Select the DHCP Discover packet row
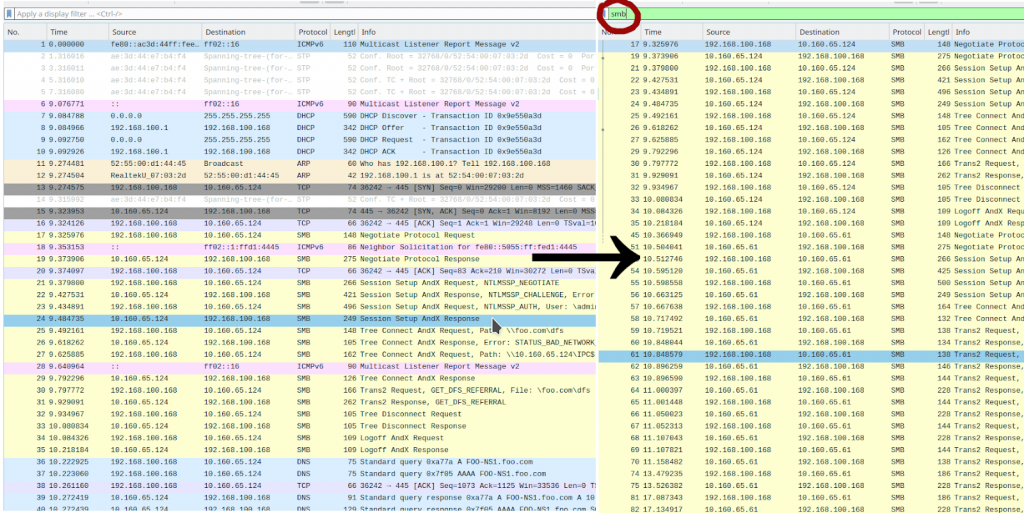This screenshot has width=1024, height=513. [300, 116]
